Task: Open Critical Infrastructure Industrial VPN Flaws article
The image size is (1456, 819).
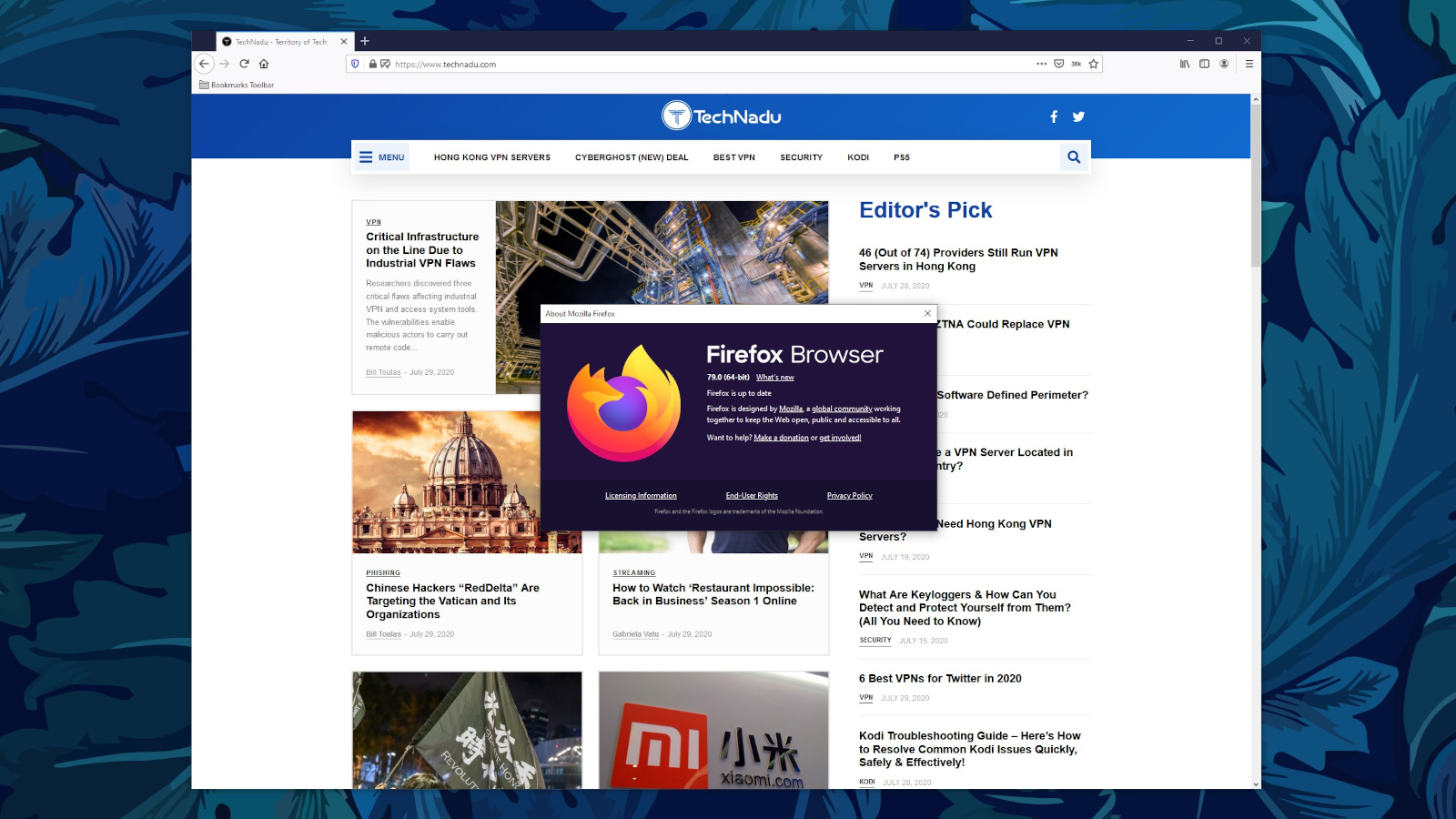Action: click(x=422, y=249)
